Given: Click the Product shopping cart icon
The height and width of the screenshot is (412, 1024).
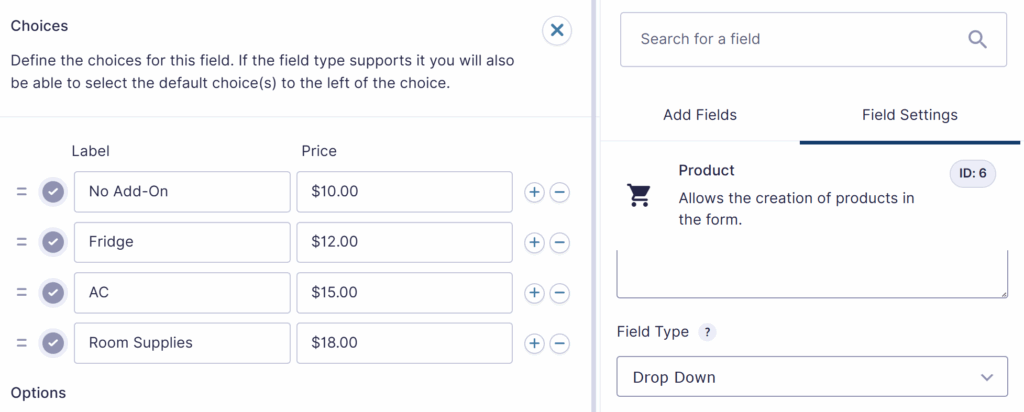Looking at the screenshot, I should [640, 195].
